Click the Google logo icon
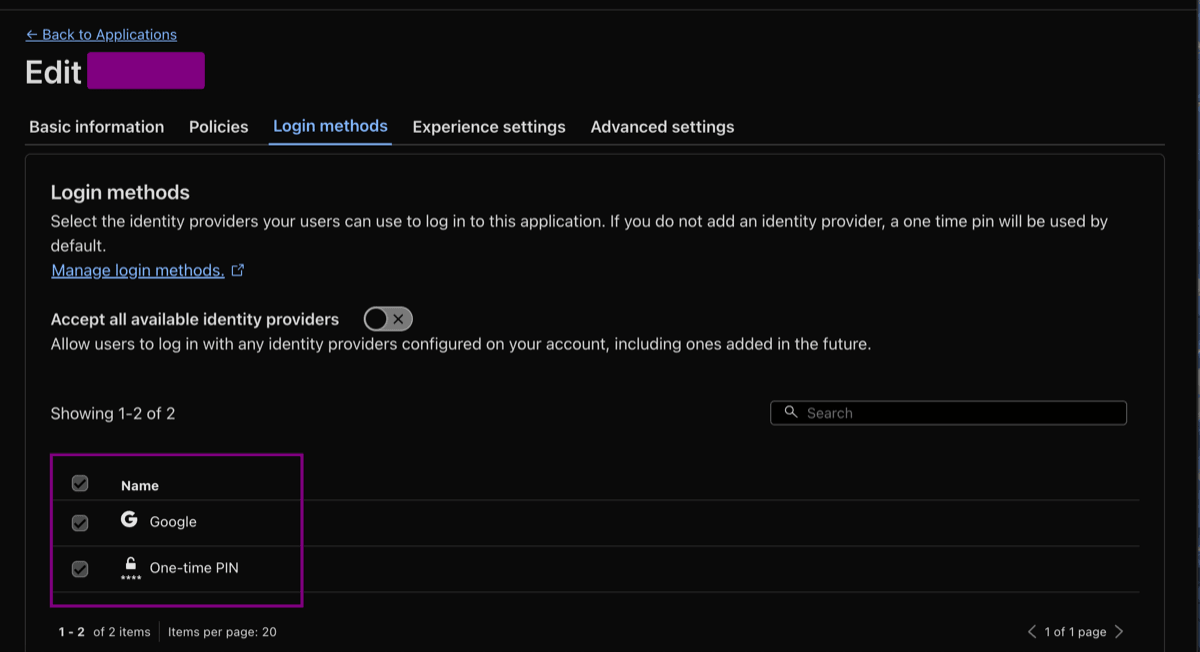Image resolution: width=1200 pixels, height=652 pixels. tap(129, 519)
